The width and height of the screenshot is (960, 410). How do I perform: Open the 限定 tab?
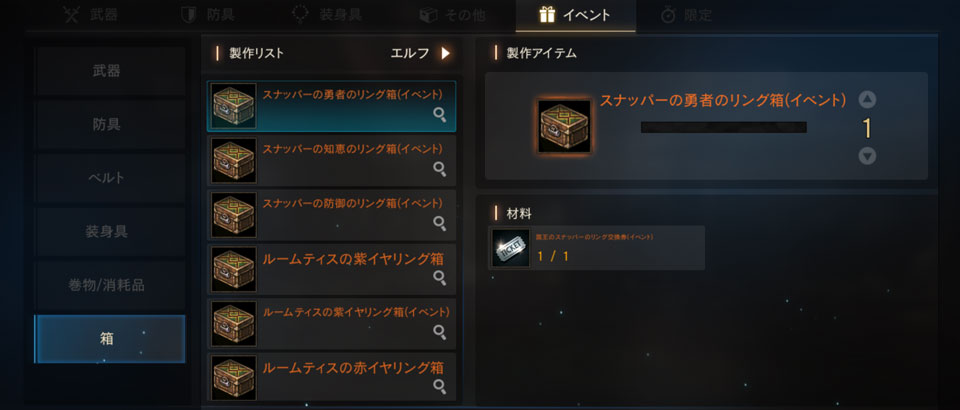(x=687, y=15)
